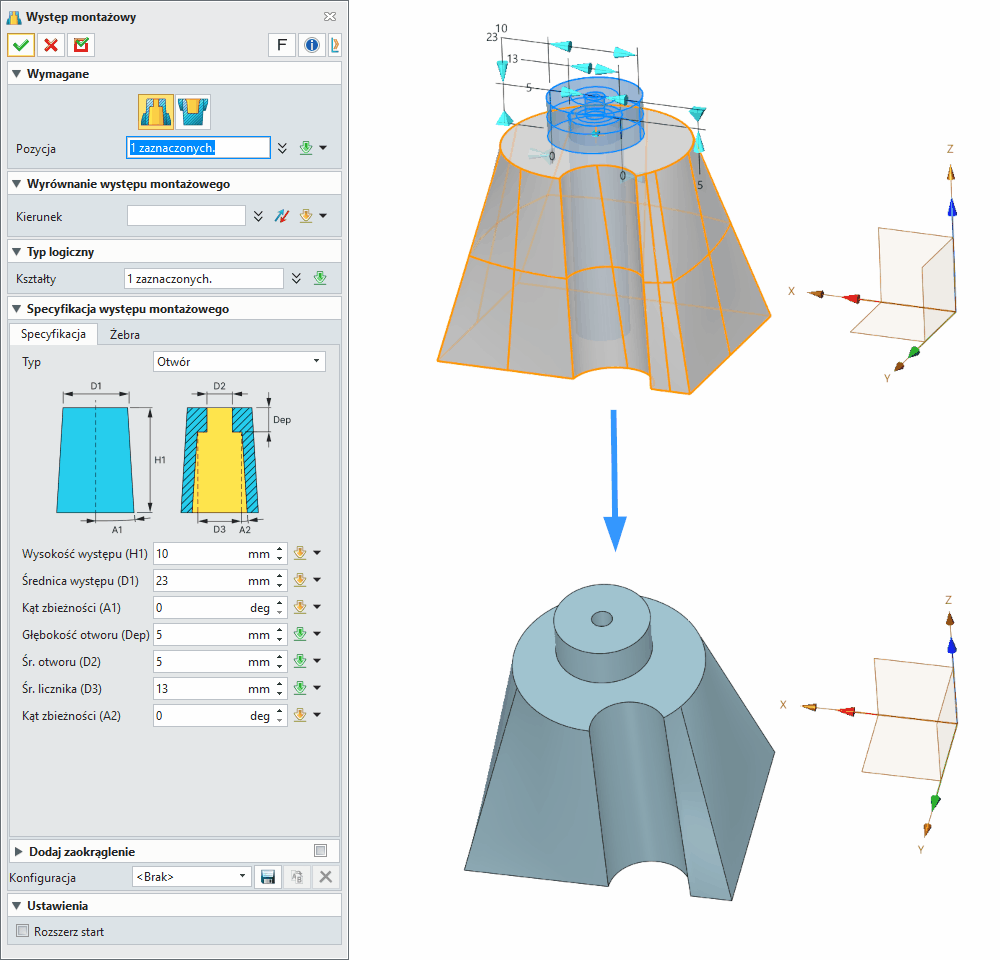
Task: Switch to the Żebra tab
Action: tap(125, 334)
